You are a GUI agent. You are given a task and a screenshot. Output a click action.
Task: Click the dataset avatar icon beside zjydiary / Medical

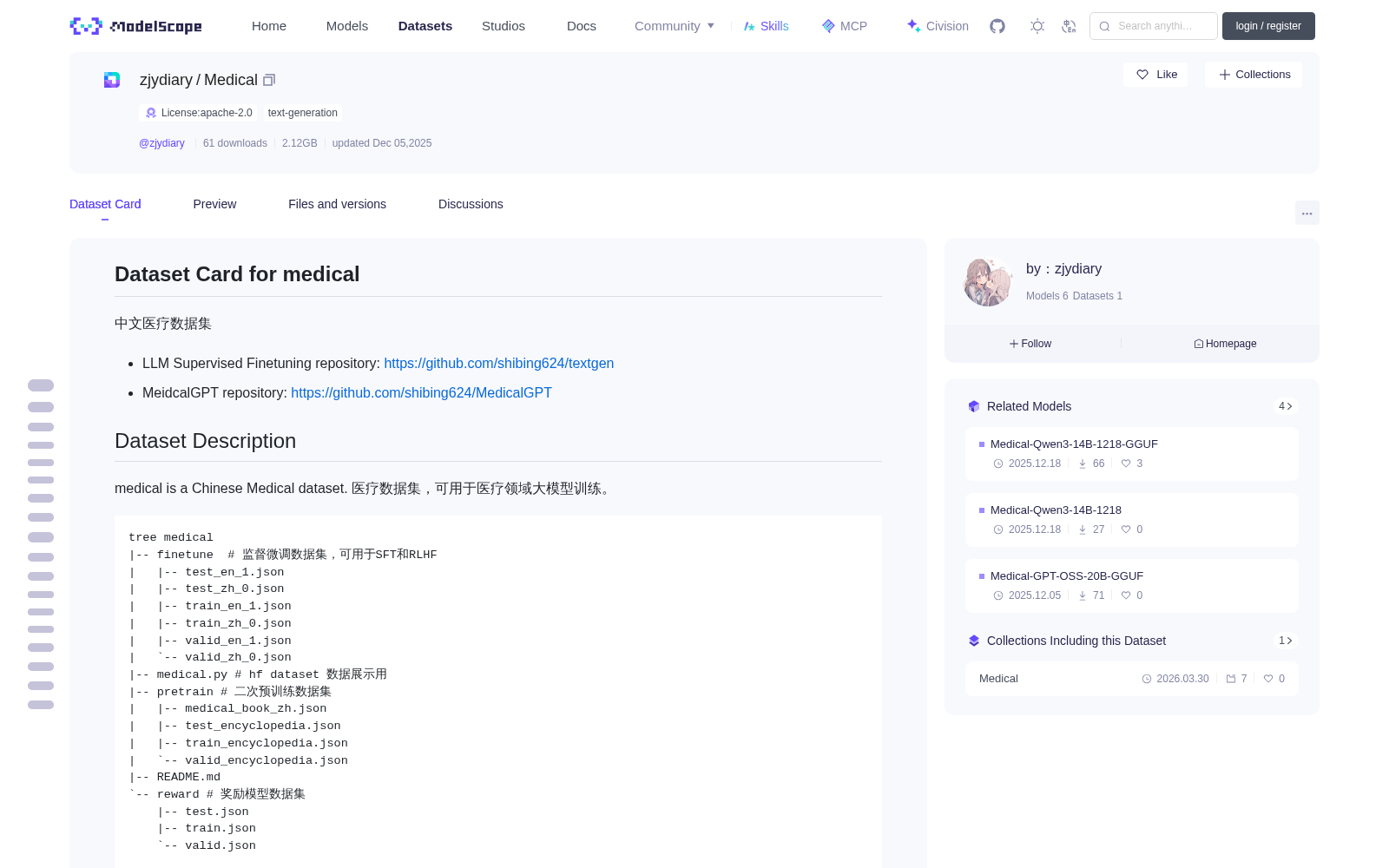click(x=112, y=80)
